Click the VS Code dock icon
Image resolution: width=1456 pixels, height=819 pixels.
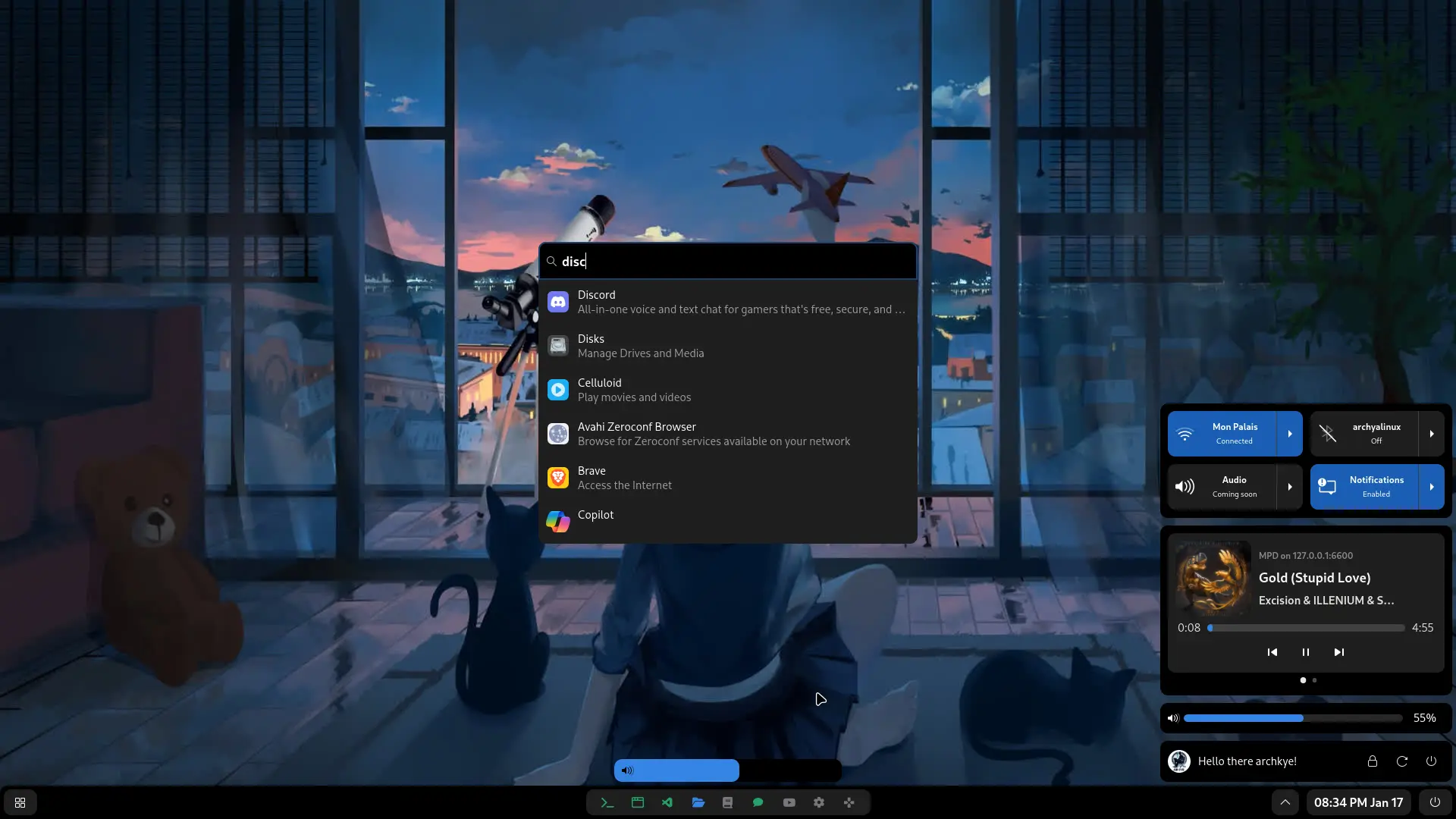(667, 802)
